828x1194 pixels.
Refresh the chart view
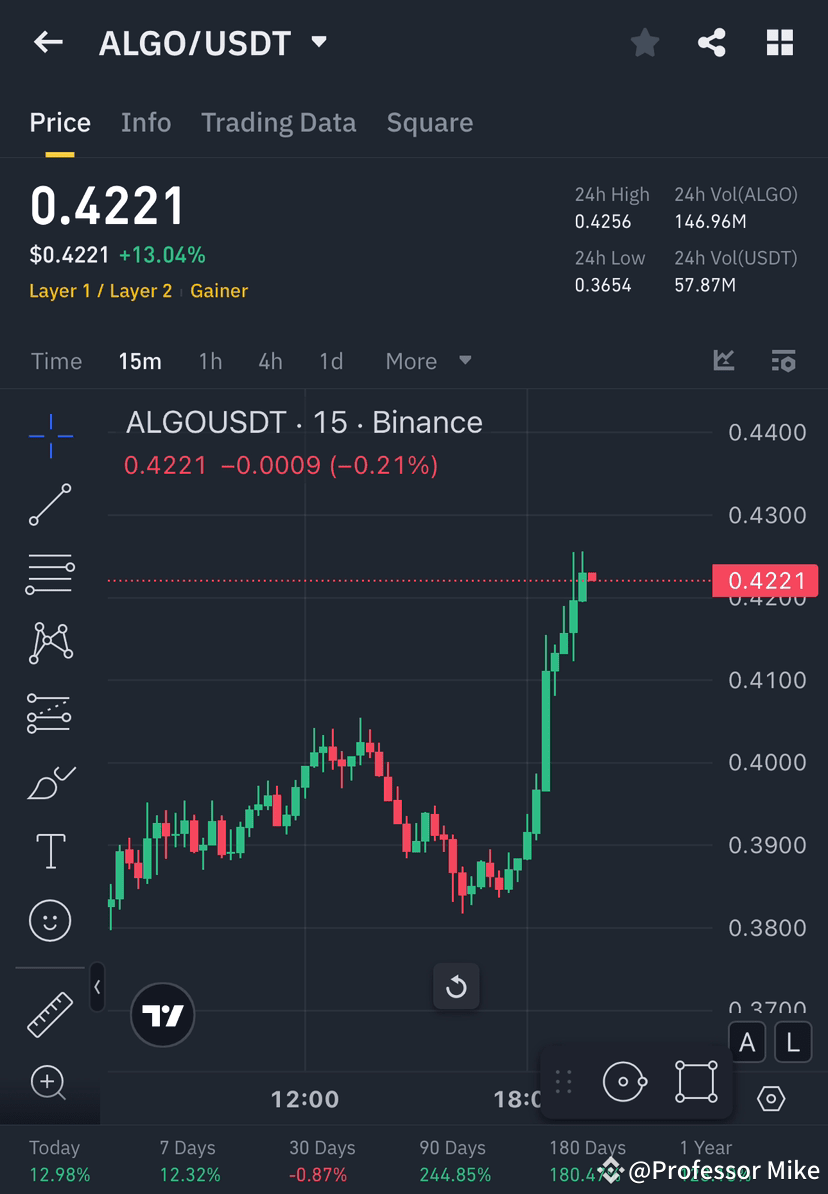pos(456,987)
